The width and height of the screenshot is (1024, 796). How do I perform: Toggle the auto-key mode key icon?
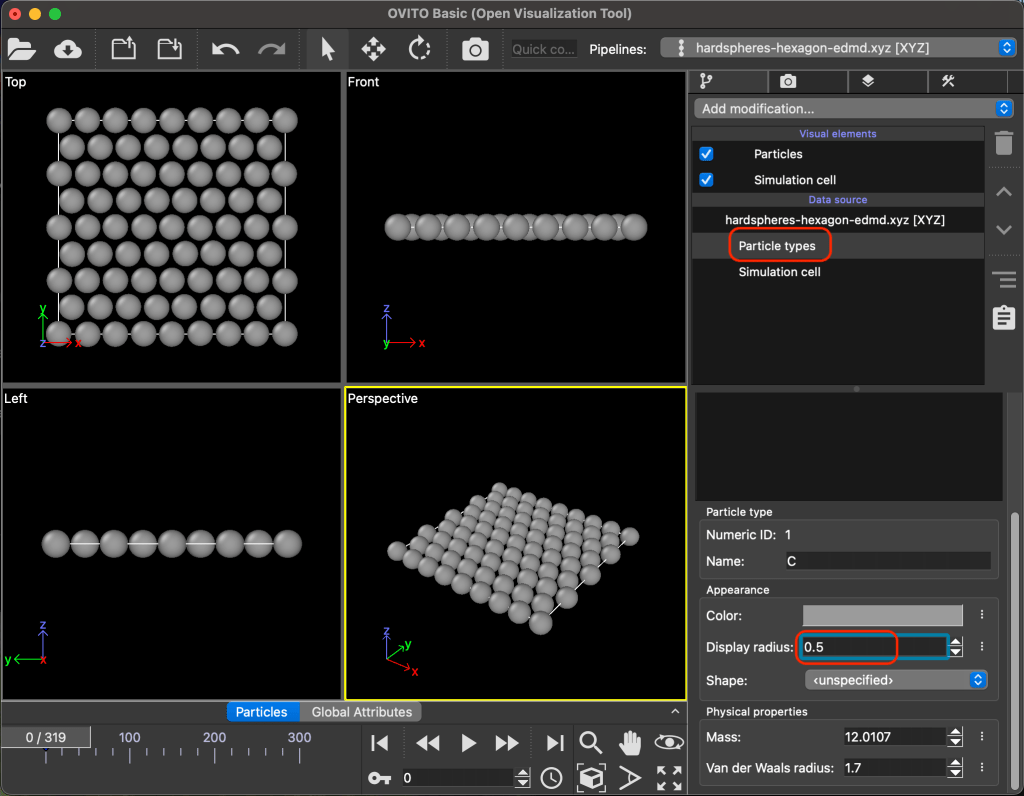tap(380, 778)
